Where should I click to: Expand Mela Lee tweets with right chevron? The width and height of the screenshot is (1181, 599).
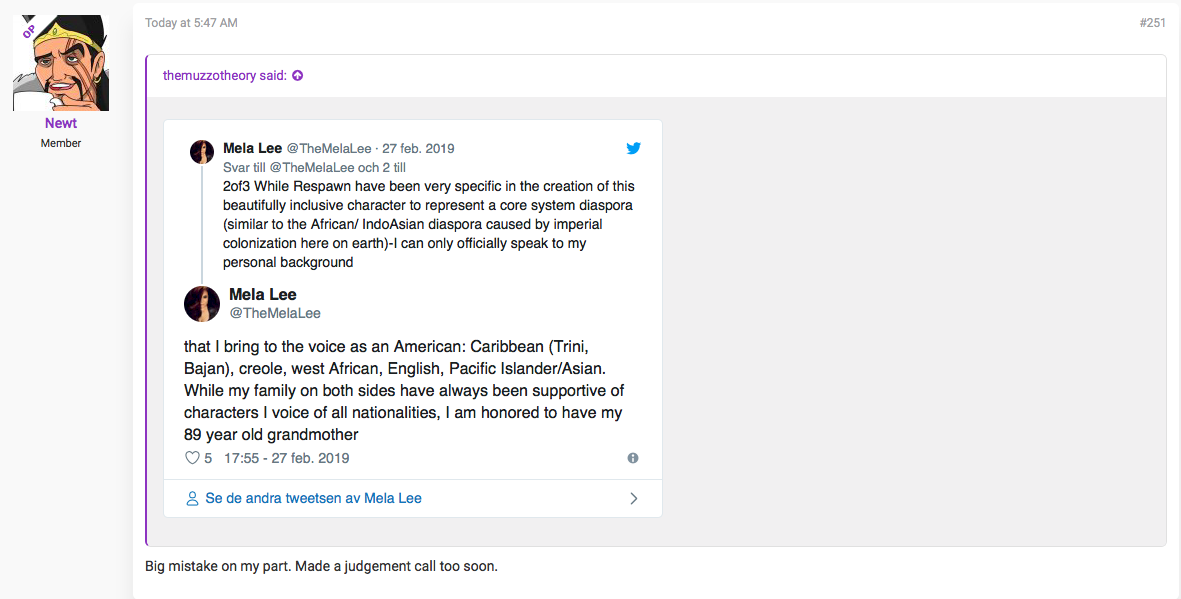click(633, 498)
